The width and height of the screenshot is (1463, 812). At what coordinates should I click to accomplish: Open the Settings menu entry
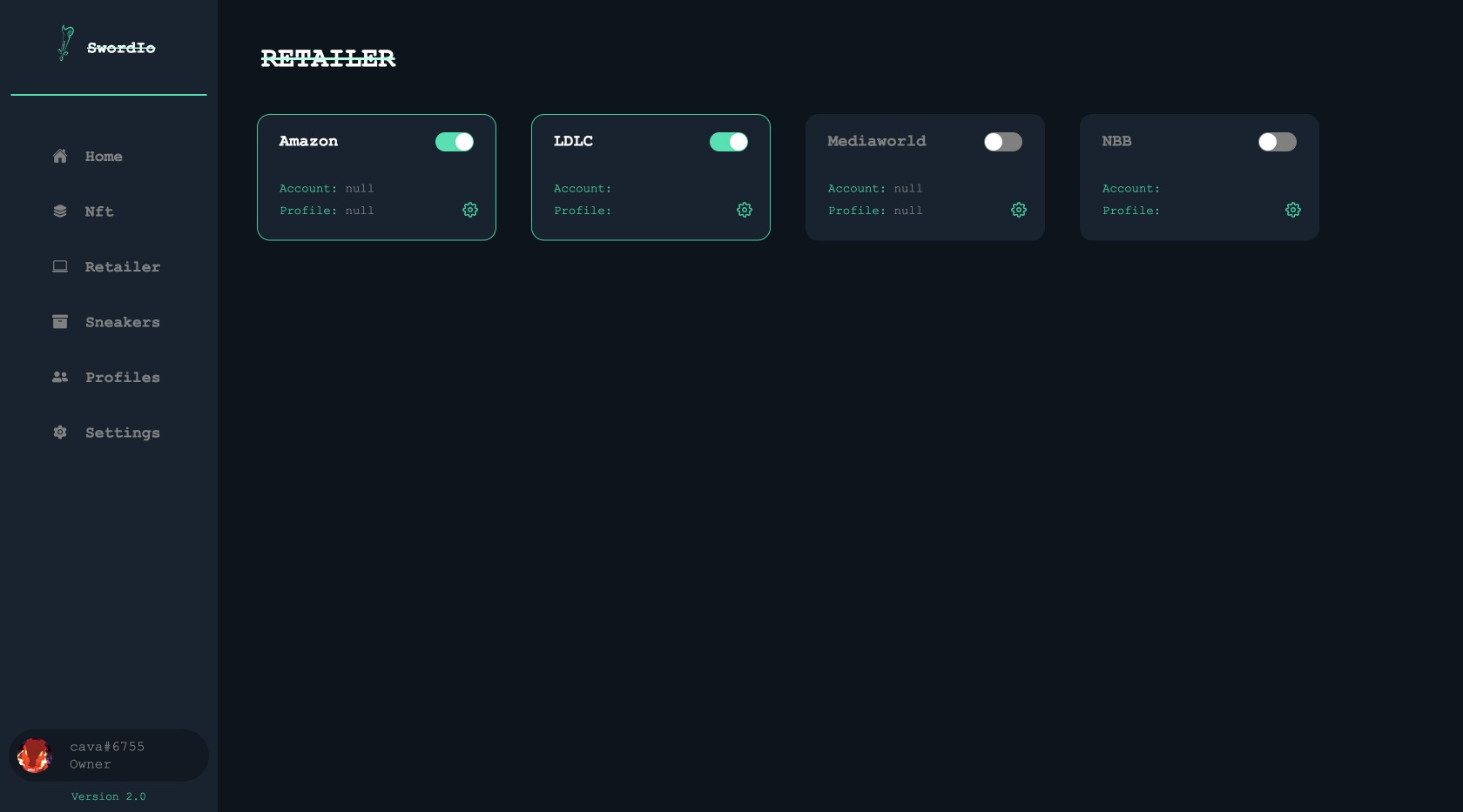coord(122,433)
